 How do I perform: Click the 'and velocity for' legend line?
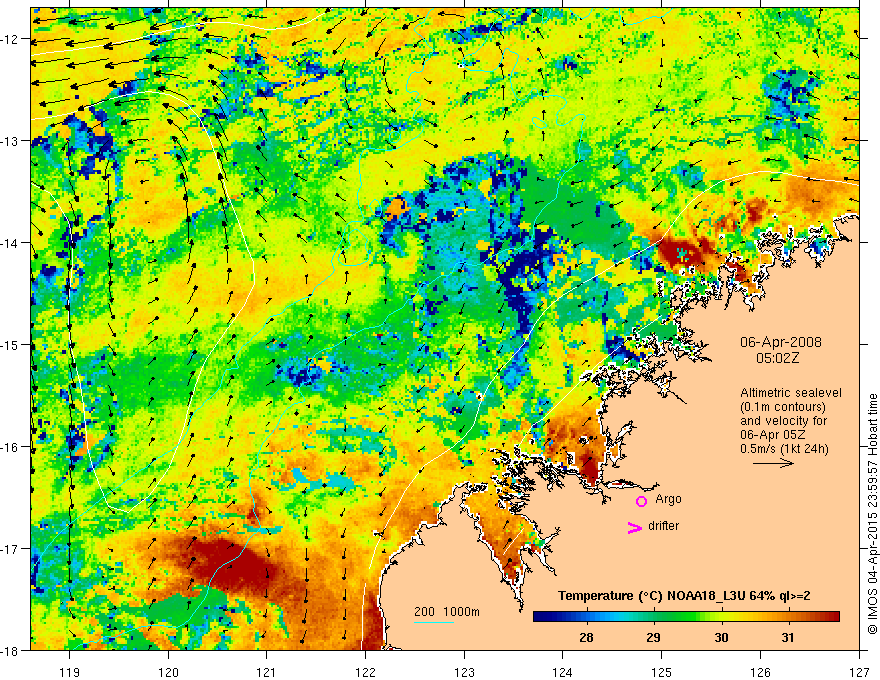(783, 420)
